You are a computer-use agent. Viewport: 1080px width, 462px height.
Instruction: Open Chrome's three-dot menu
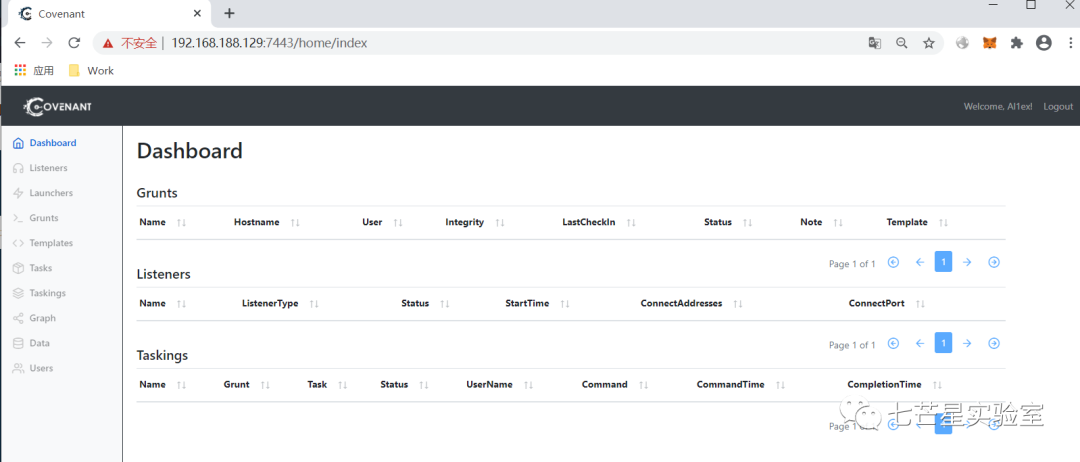point(1072,43)
